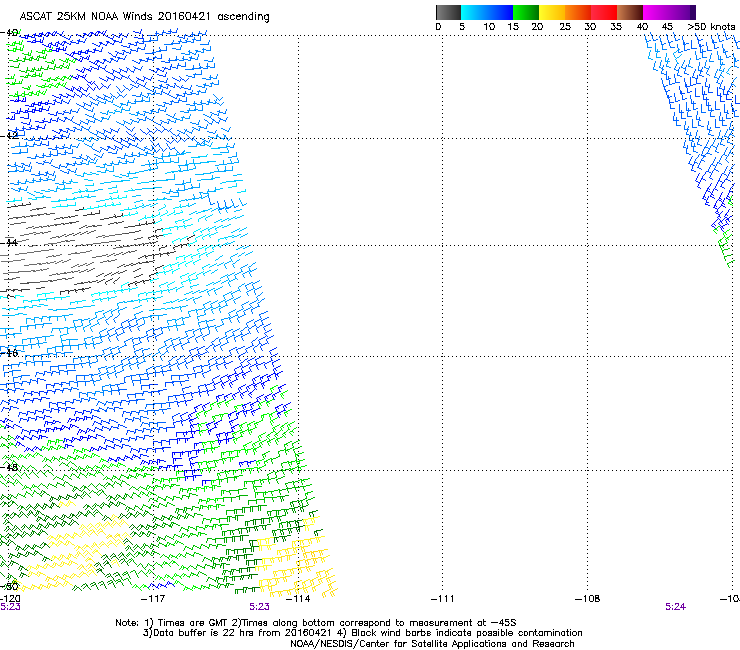The image size is (740, 650).
Task: Click the '-44' latitude axis label
Action: 9,243
